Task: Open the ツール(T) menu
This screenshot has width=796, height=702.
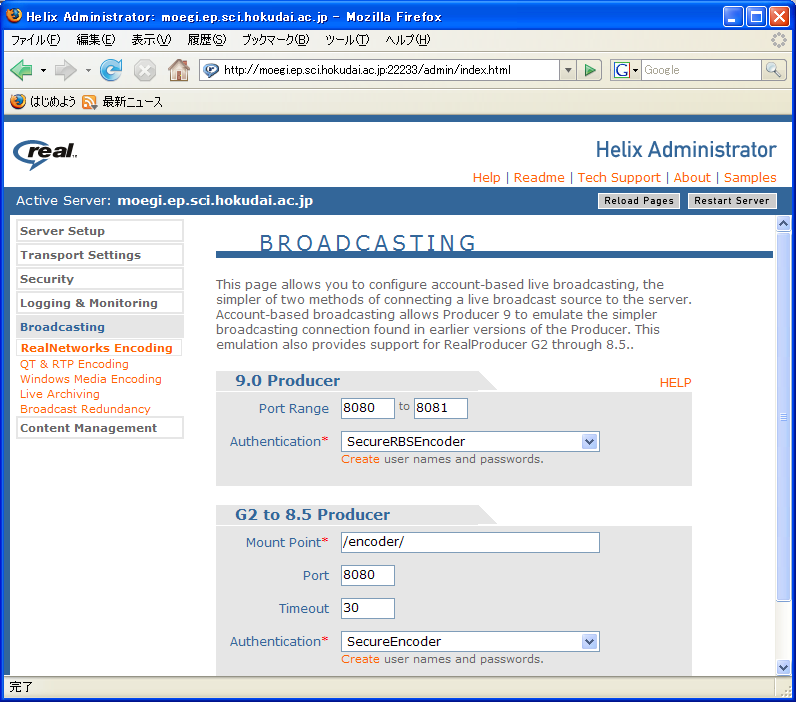Action: [347, 40]
